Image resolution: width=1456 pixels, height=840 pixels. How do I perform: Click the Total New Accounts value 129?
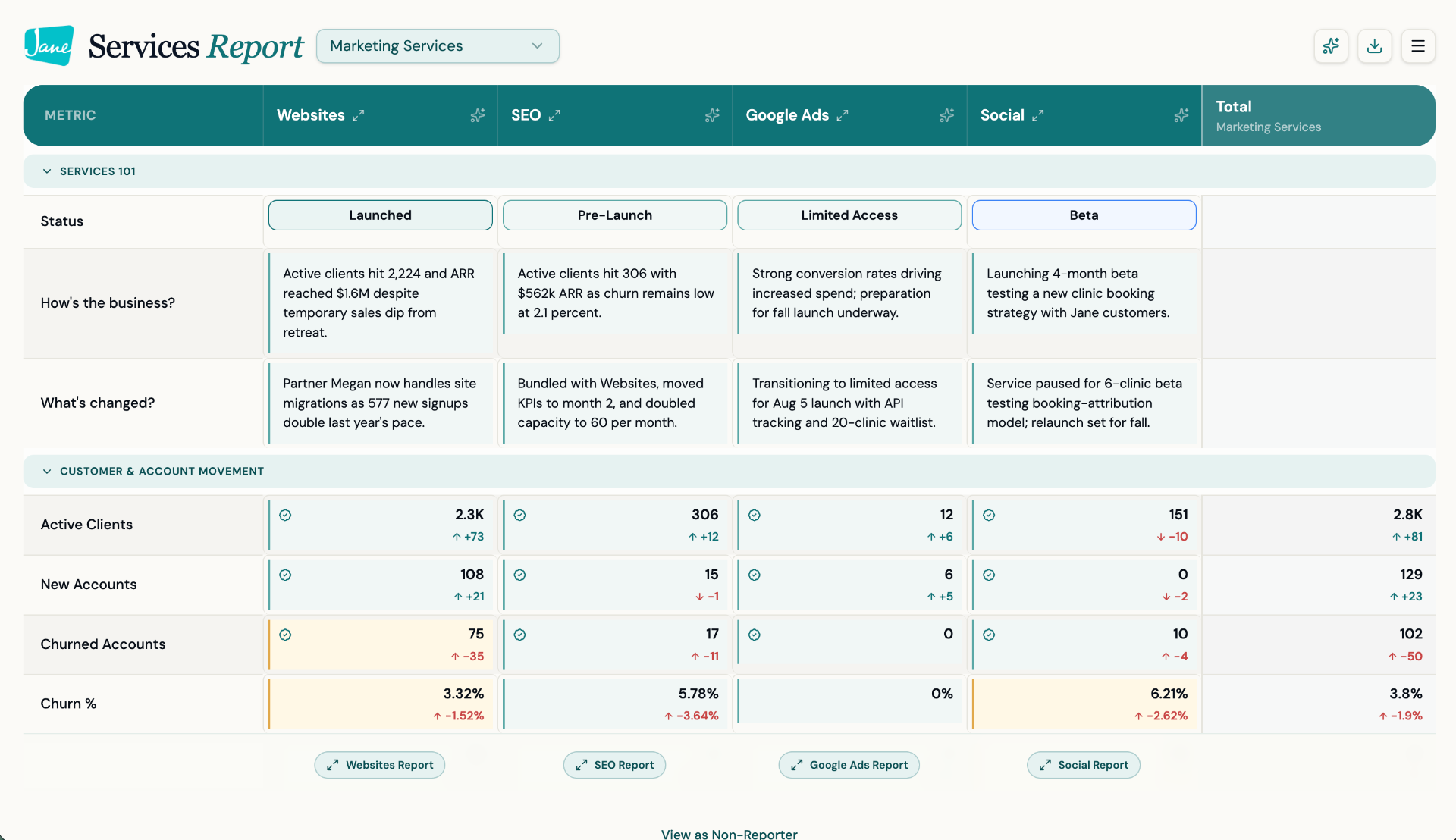click(1411, 575)
